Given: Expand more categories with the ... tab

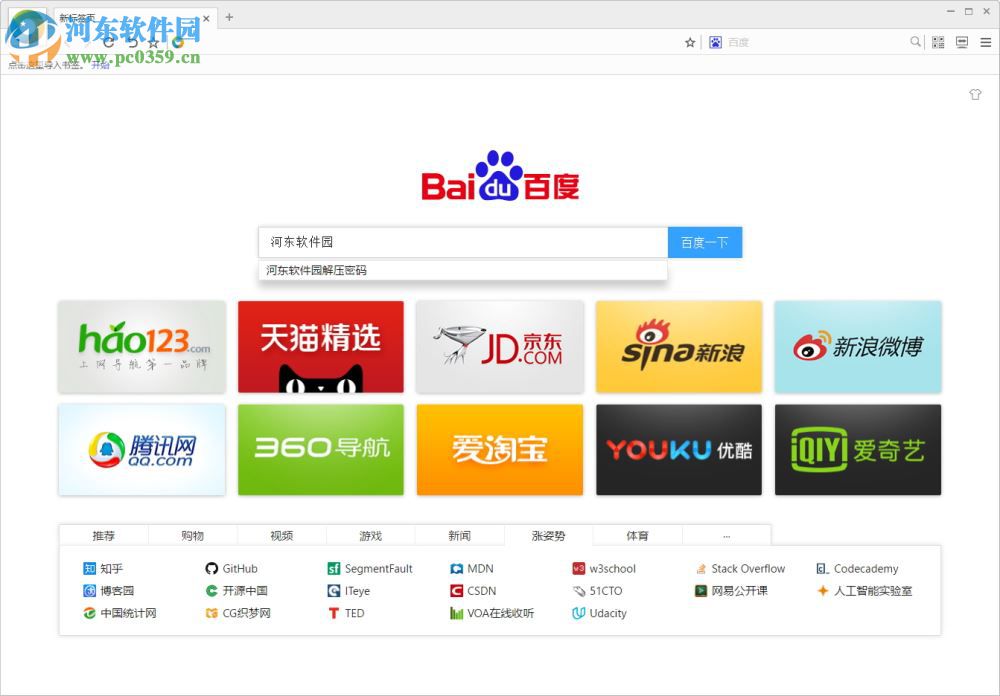Looking at the screenshot, I should 726,535.
